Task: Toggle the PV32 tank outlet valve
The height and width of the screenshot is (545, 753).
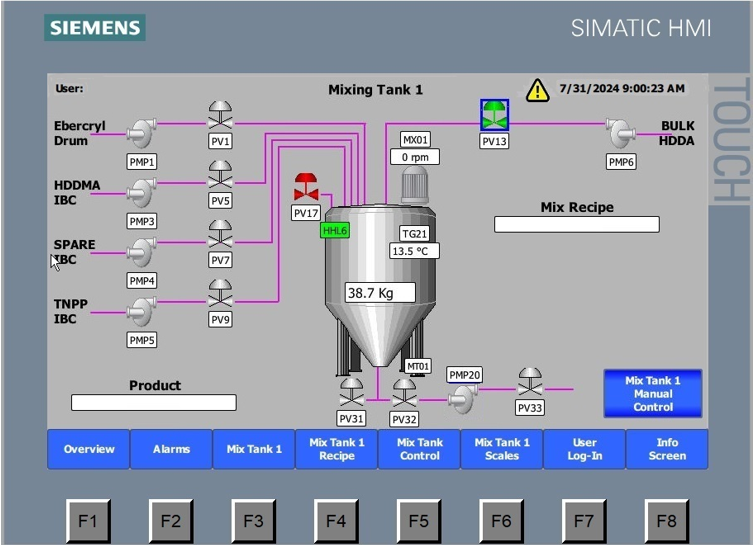Action: (404, 393)
